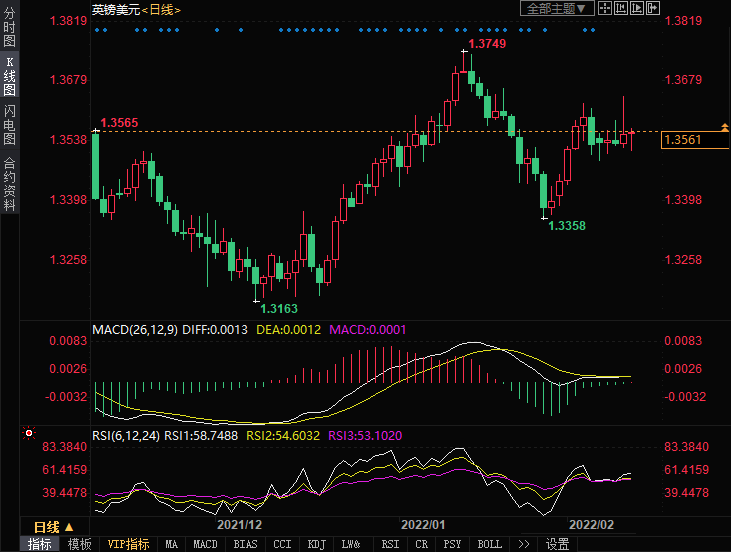Image resolution: width=731 pixels, height=552 pixels.
Task: Apply the BOLL indicator
Action: (489, 544)
